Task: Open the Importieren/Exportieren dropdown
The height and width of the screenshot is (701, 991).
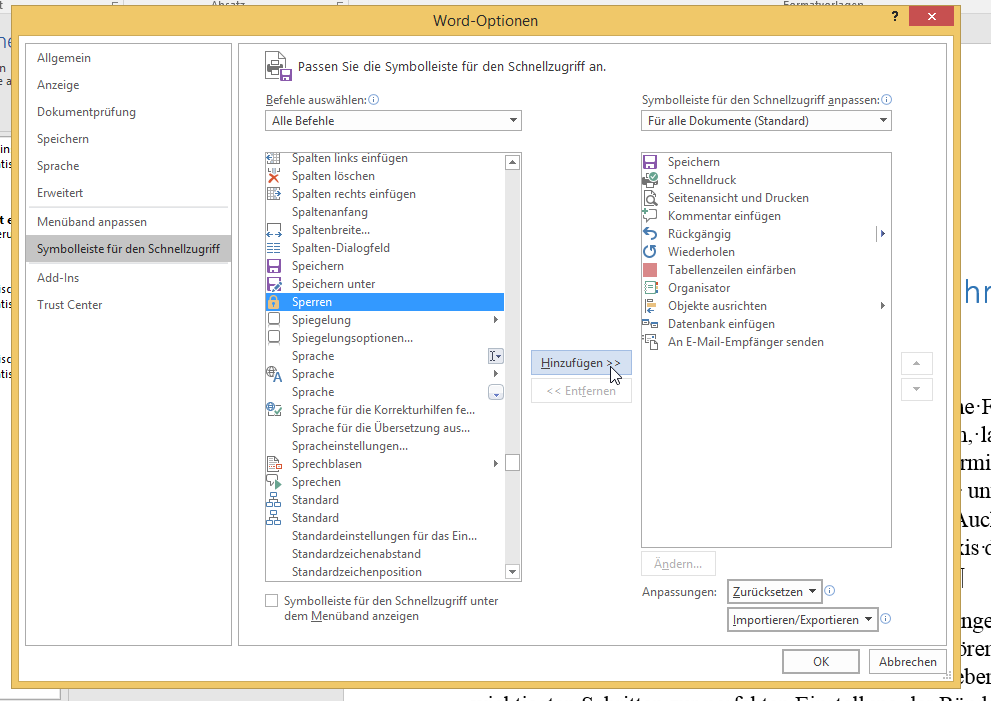Action: (x=802, y=620)
